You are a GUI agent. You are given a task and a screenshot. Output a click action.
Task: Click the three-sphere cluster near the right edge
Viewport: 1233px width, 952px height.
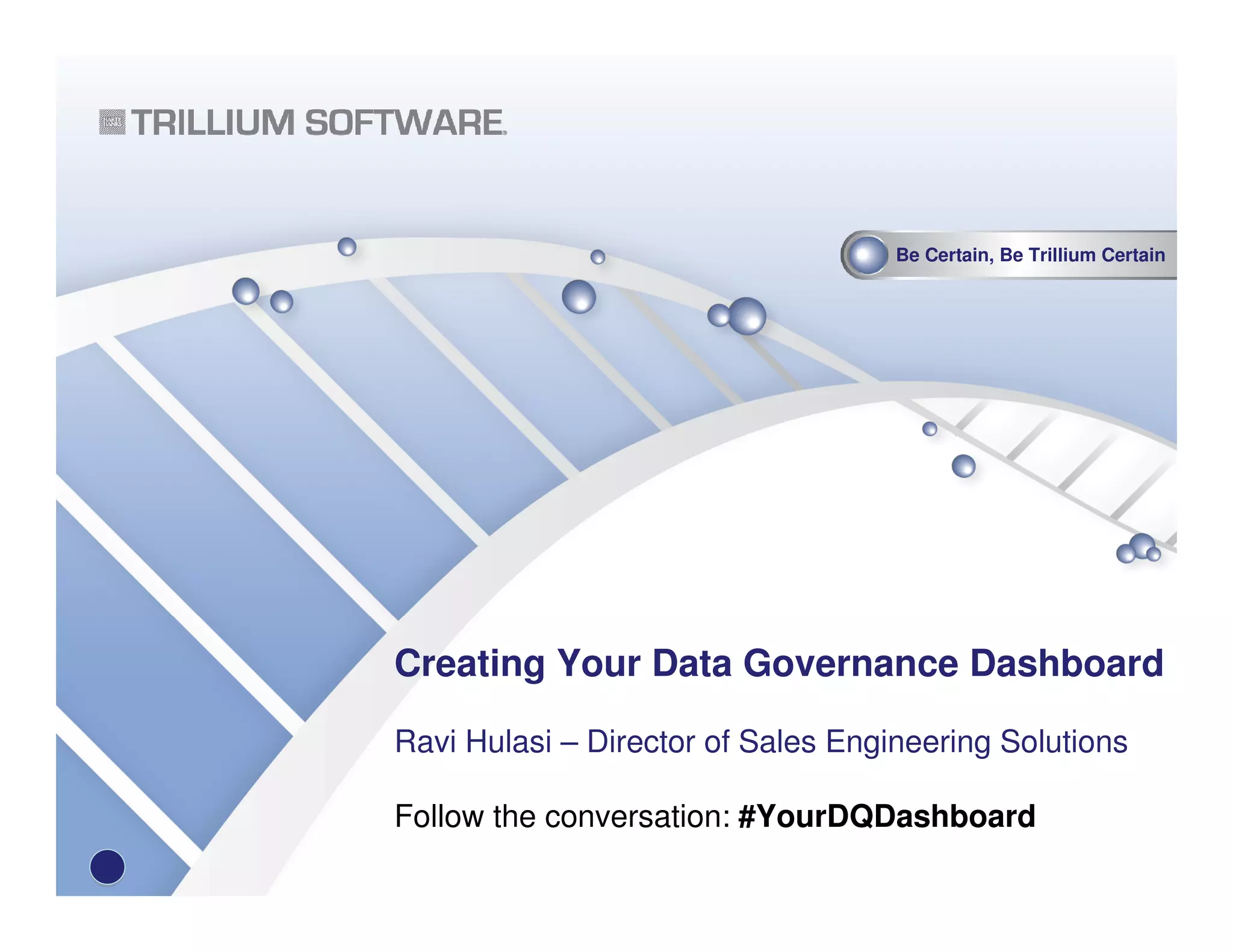tap(1138, 549)
